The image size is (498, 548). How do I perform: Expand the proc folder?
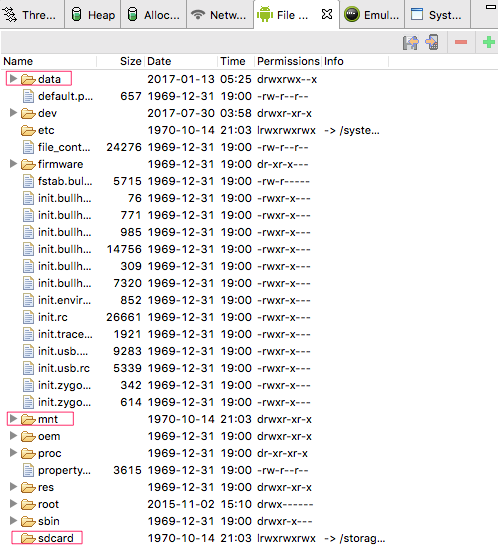[13, 453]
